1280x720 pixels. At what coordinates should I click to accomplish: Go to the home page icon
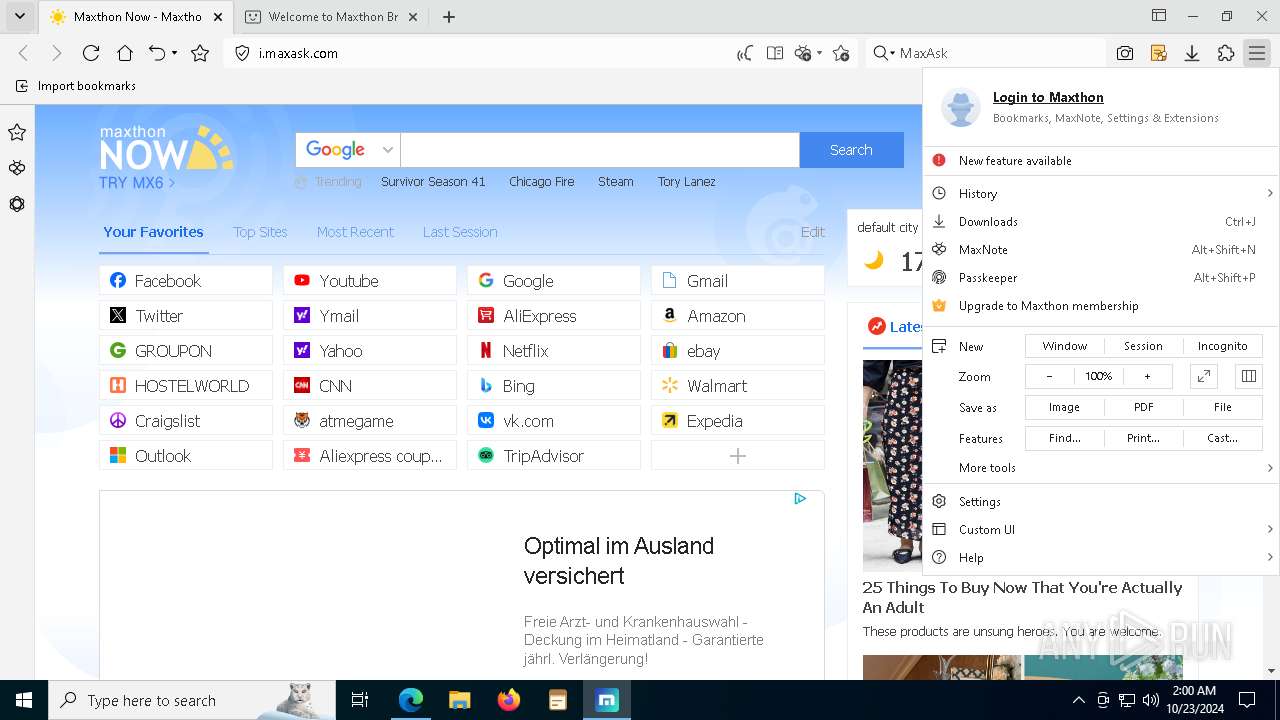tap(125, 53)
